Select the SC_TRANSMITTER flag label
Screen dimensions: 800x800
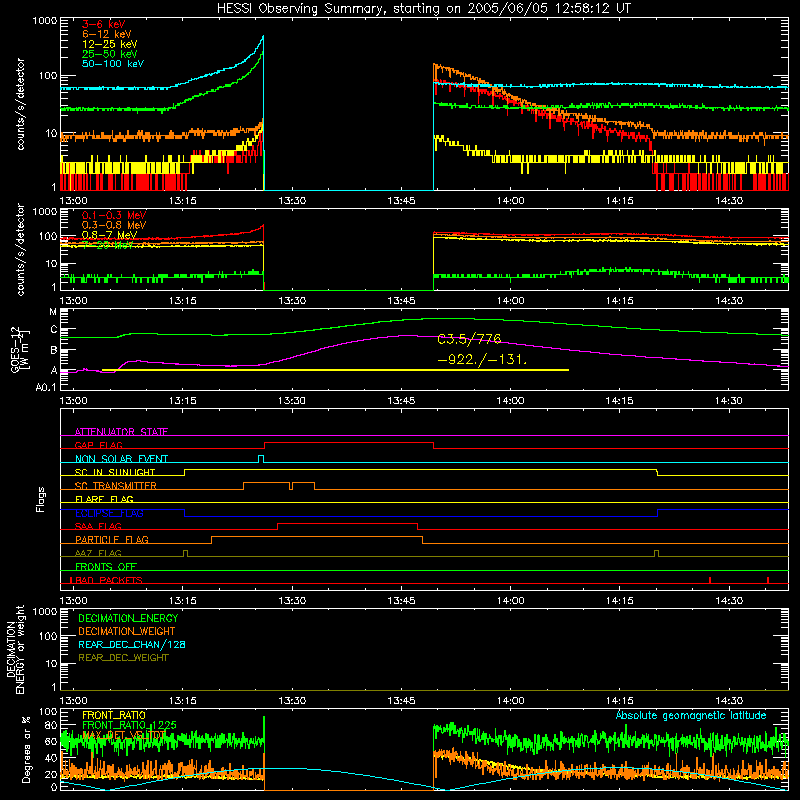pos(116,486)
